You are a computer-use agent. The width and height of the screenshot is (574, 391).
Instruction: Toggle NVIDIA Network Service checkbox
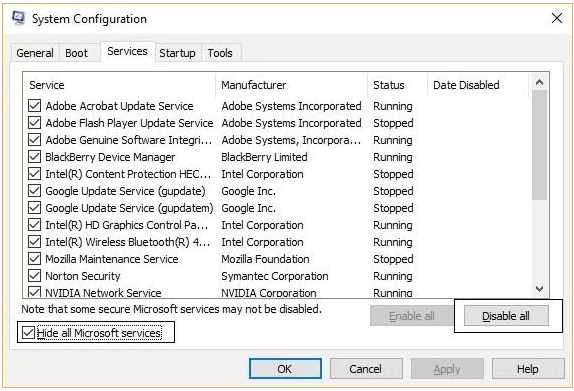tap(34, 292)
